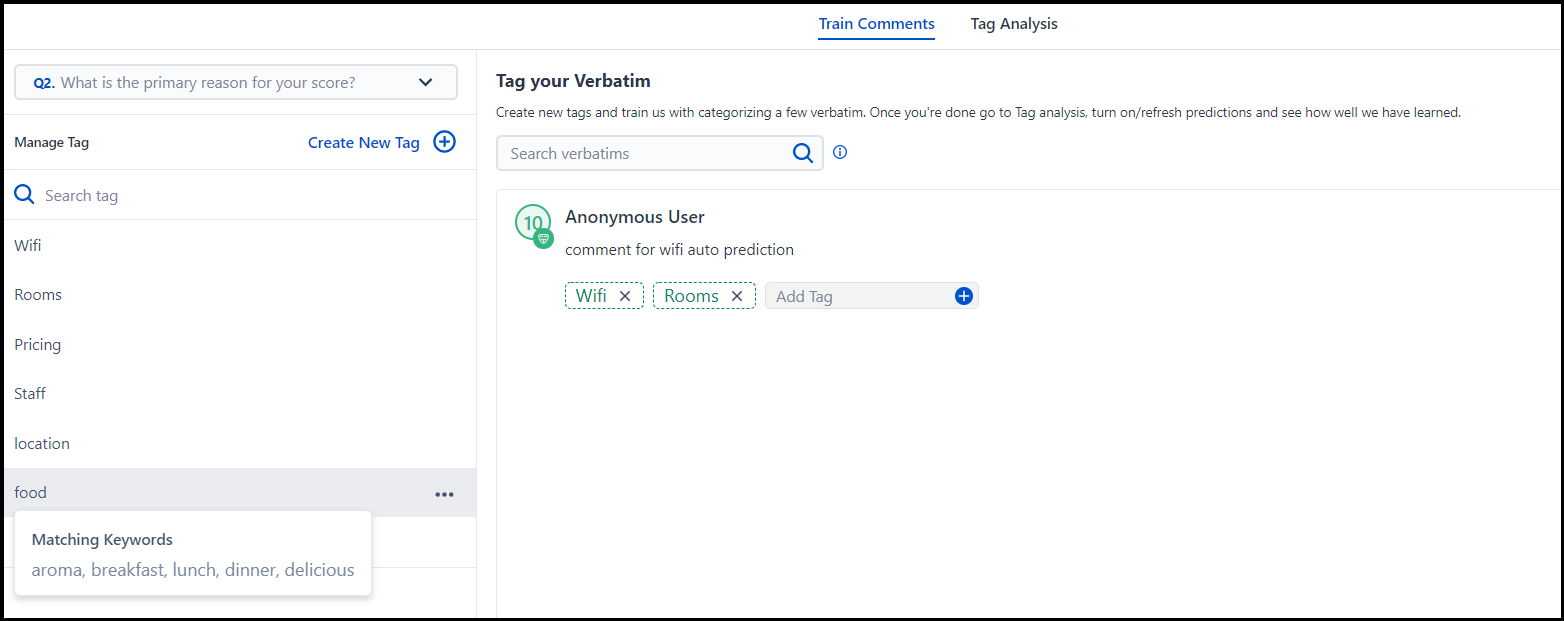Image resolution: width=1564 pixels, height=621 pixels.
Task: Remove the Wifi tag from comment
Action: pos(625,296)
